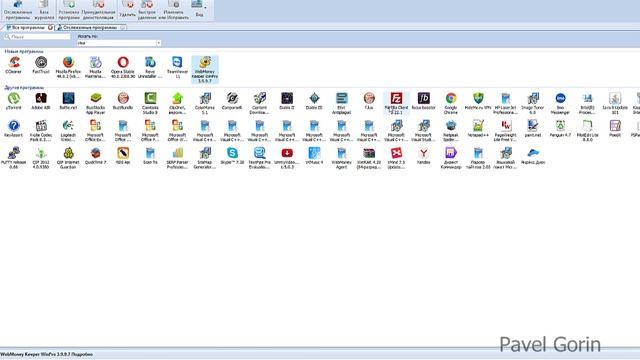640x360 pixels.
Task: Select the WebMoney Agent program
Action: 342,158
